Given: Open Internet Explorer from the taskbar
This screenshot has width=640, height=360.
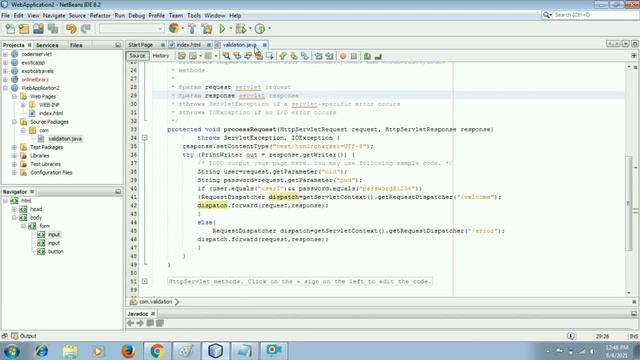Looking at the screenshot, I should pyautogui.click(x=41, y=351).
